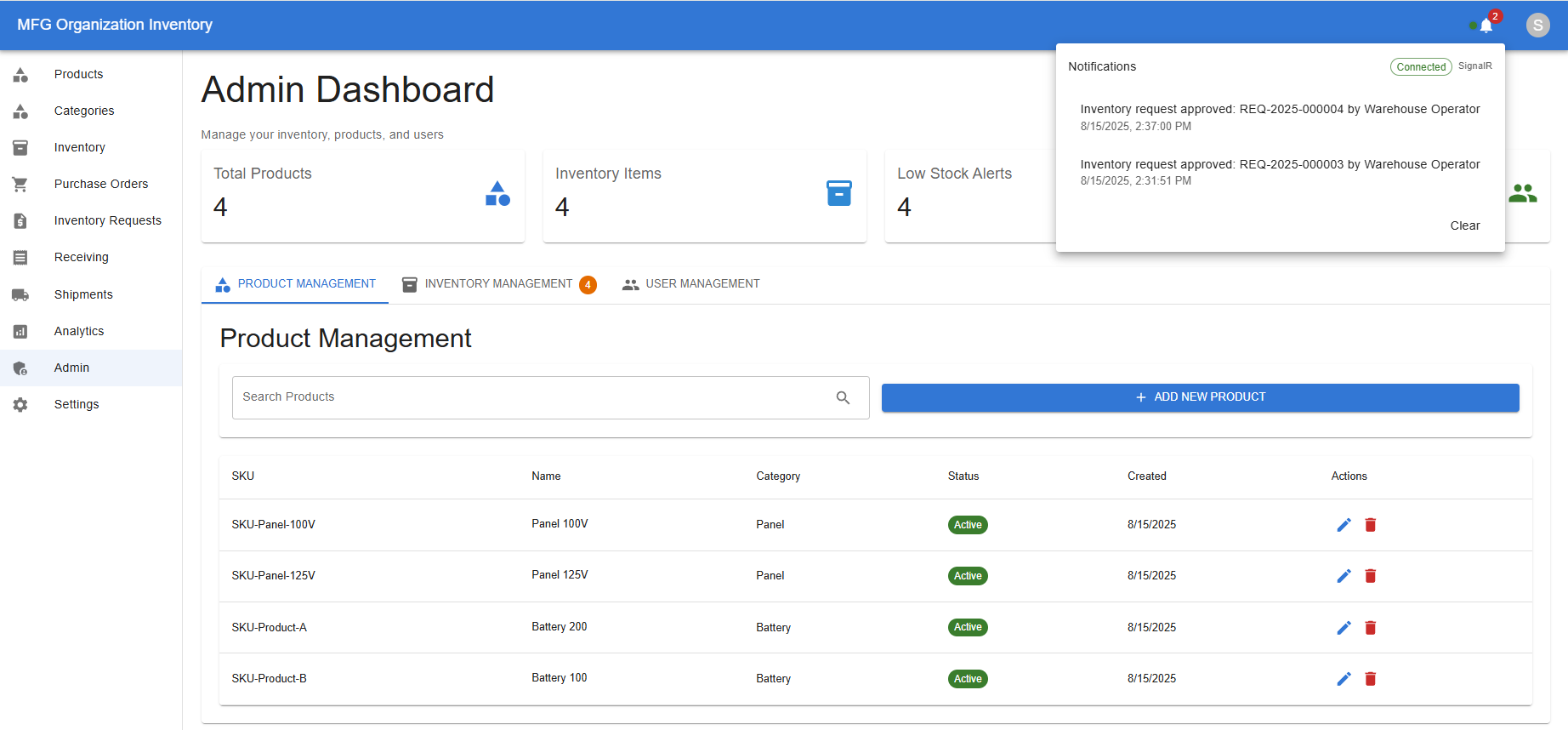
Task: Click the search magnifier icon
Action: coord(843,397)
